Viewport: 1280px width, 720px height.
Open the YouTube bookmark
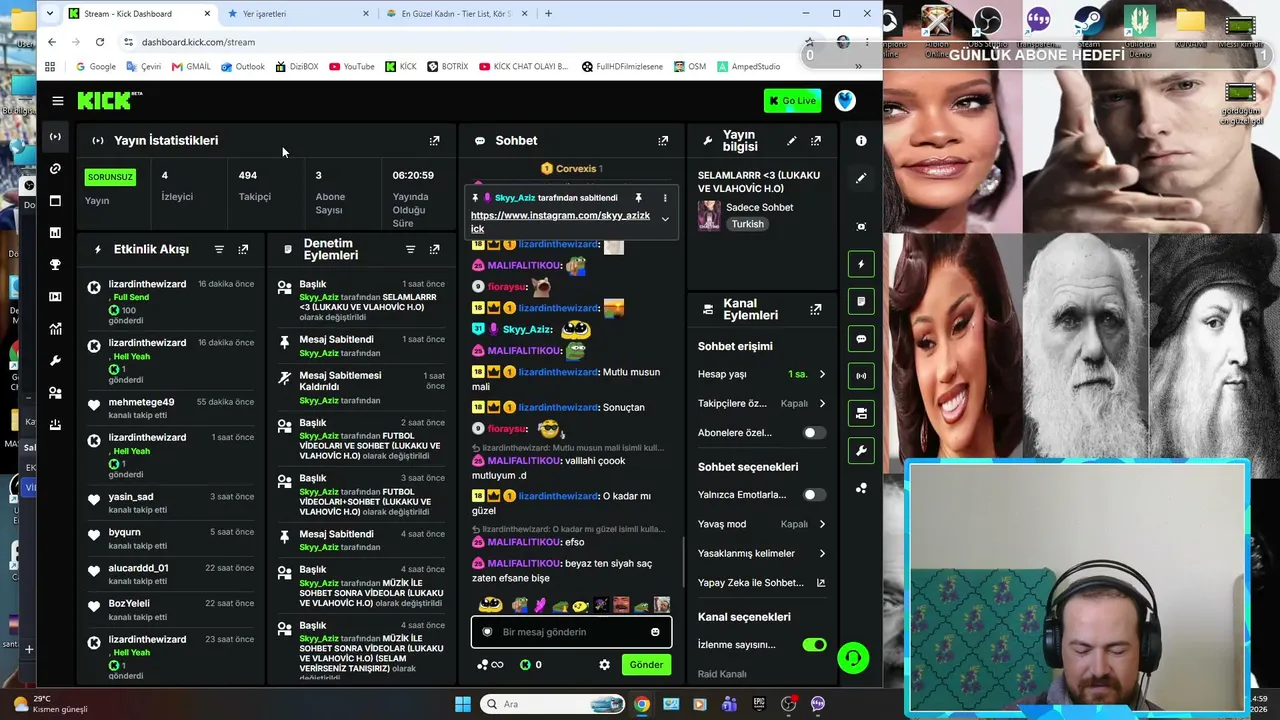tap(351, 67)
